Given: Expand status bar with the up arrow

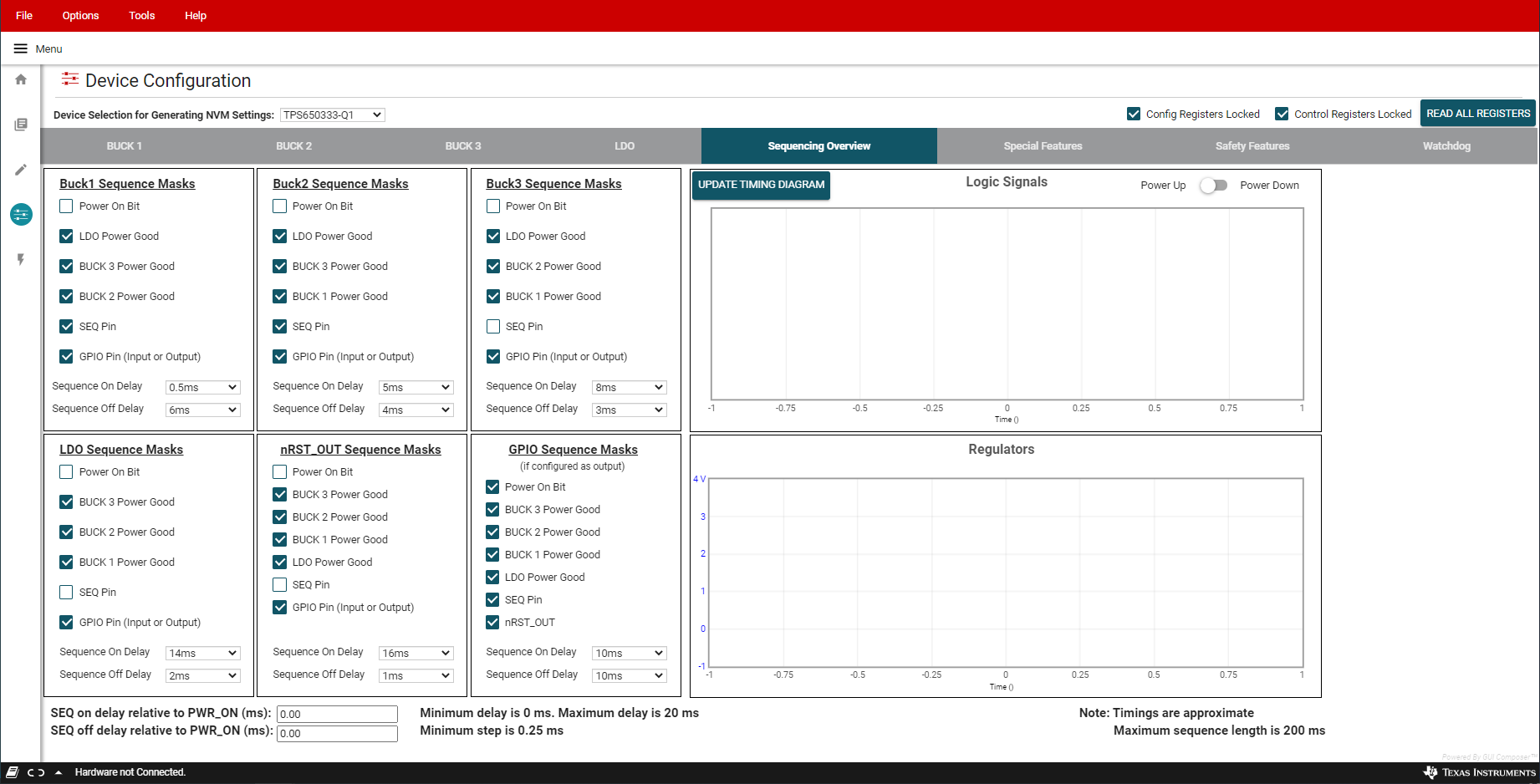Looking at the screenshot, I should 59,772.
